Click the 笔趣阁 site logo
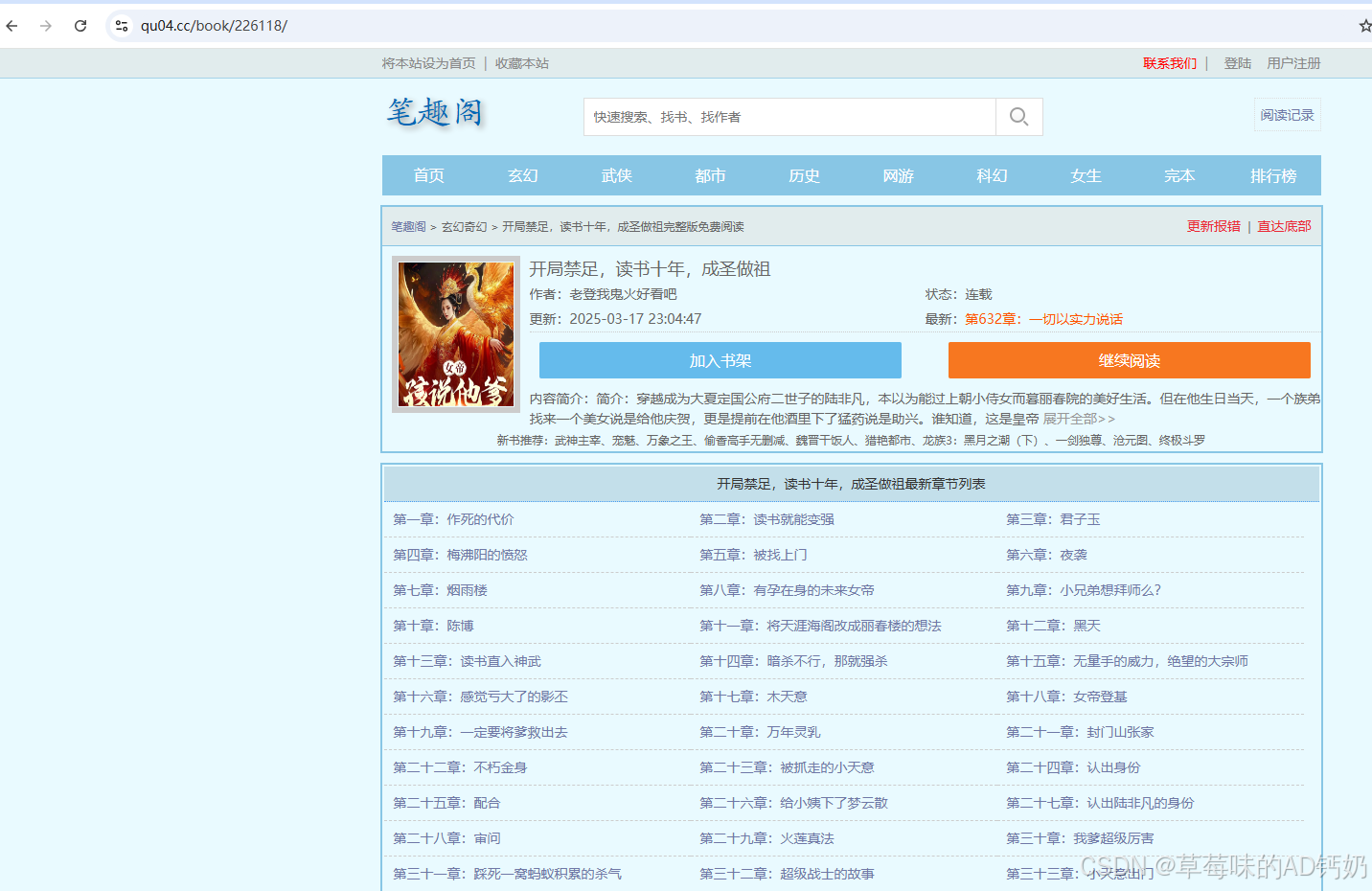Image resolution: width=1372 pixels, height=891 pixels. point(433,114)
